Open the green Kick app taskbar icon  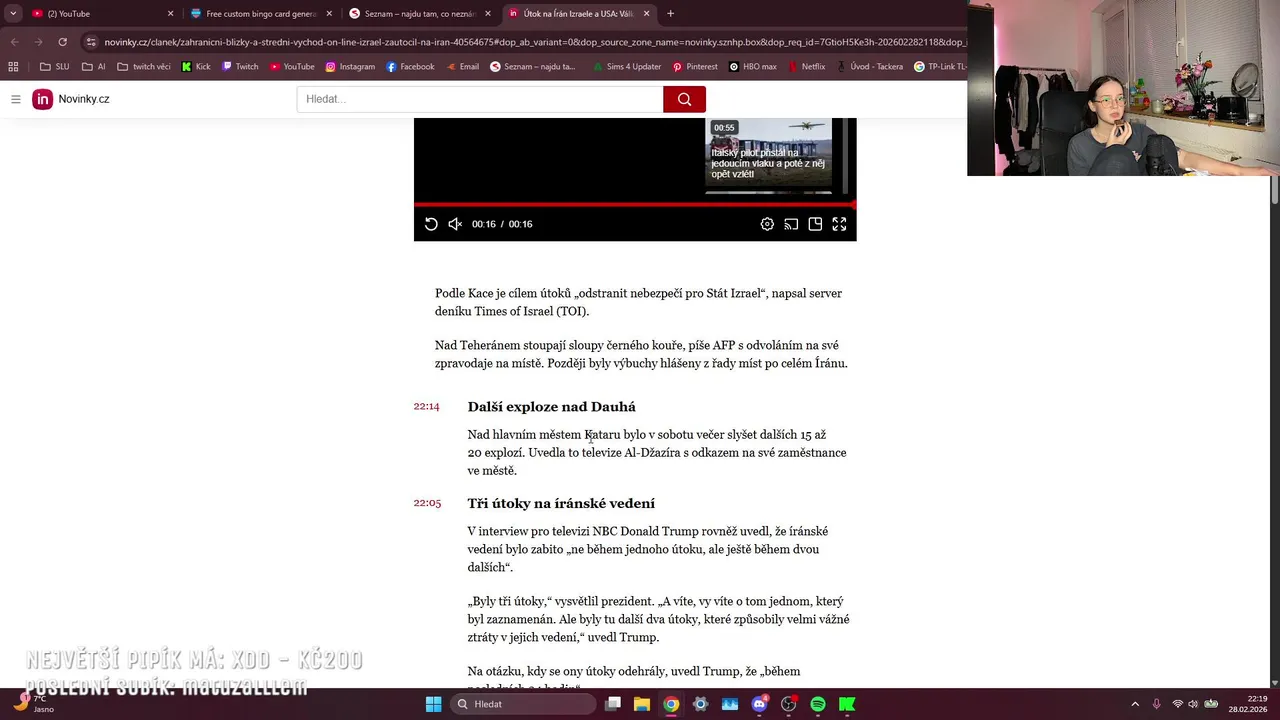point(847,704)
